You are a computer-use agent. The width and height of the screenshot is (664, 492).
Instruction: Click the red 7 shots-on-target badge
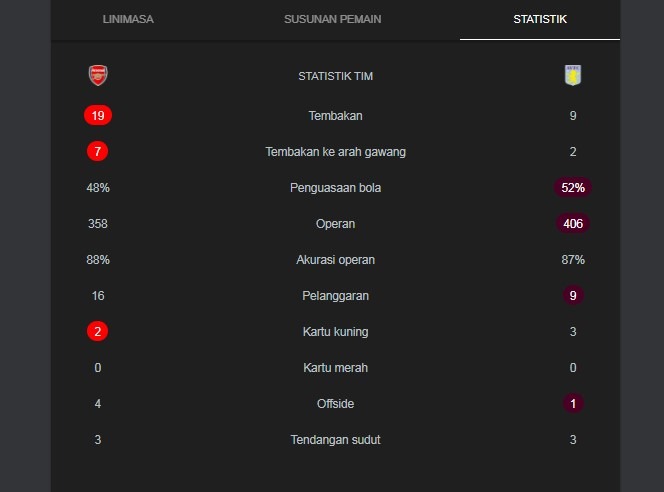tap(98, 152)
